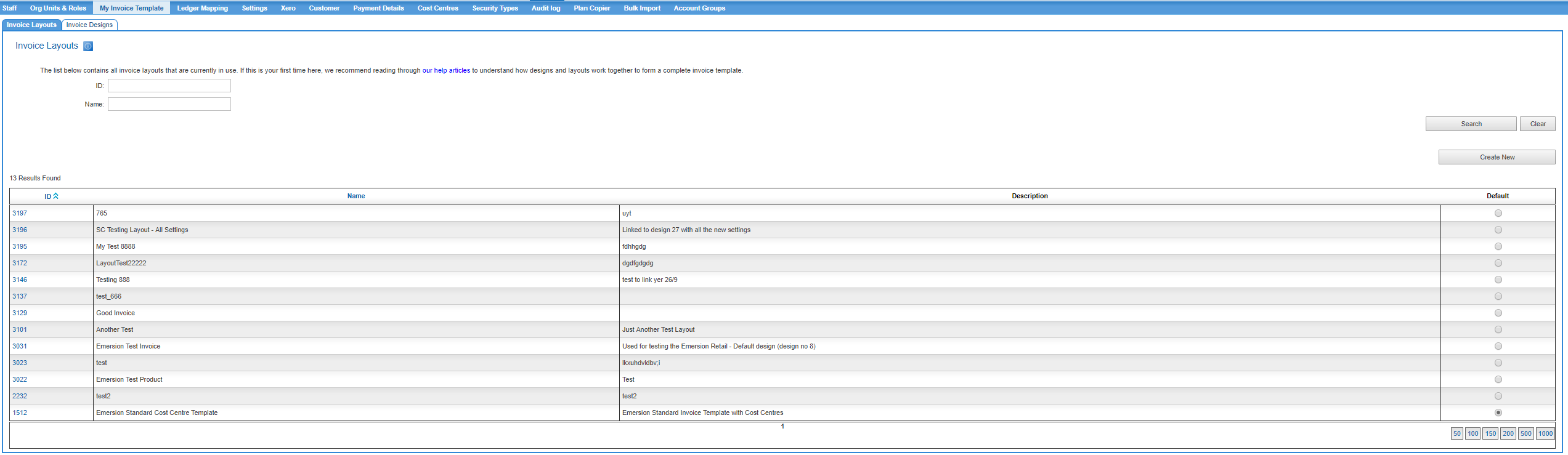Set page size to 1000 results
This screenshot has height=455, width=1568.
(x=1545, y=433)
